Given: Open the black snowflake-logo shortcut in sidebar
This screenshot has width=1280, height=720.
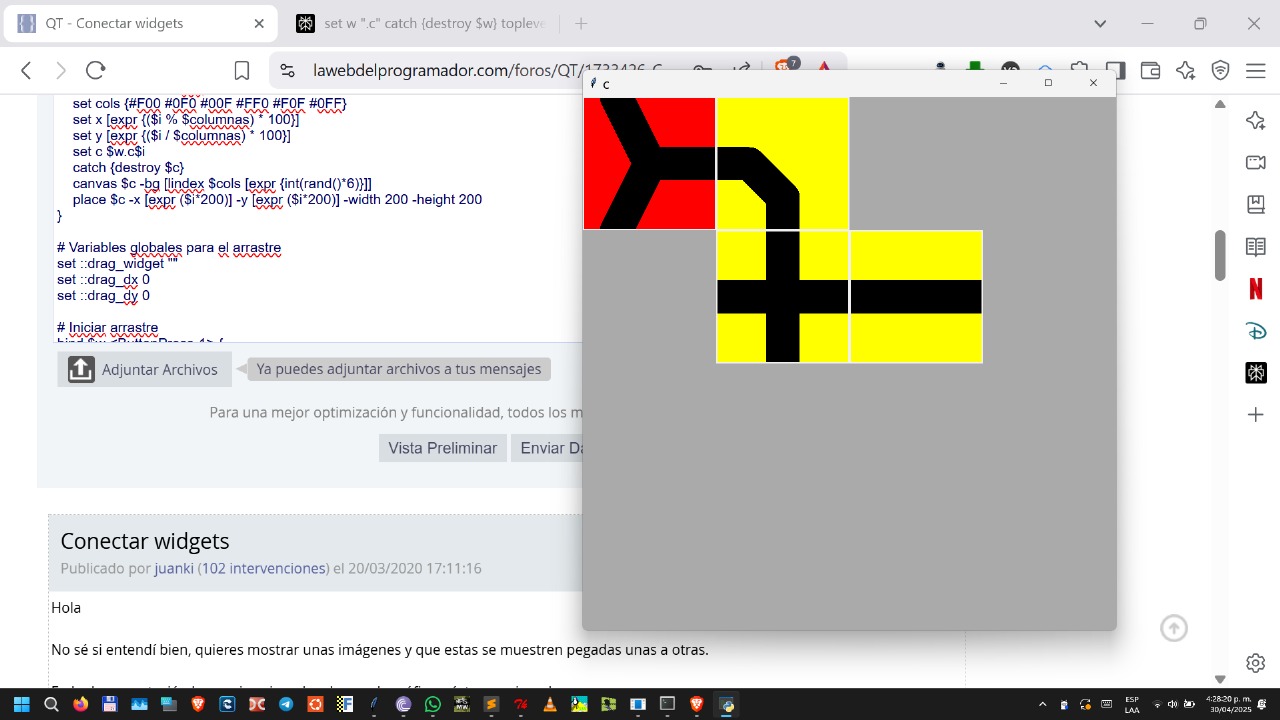Looking at the screenshot, I should click(1256, 373).
